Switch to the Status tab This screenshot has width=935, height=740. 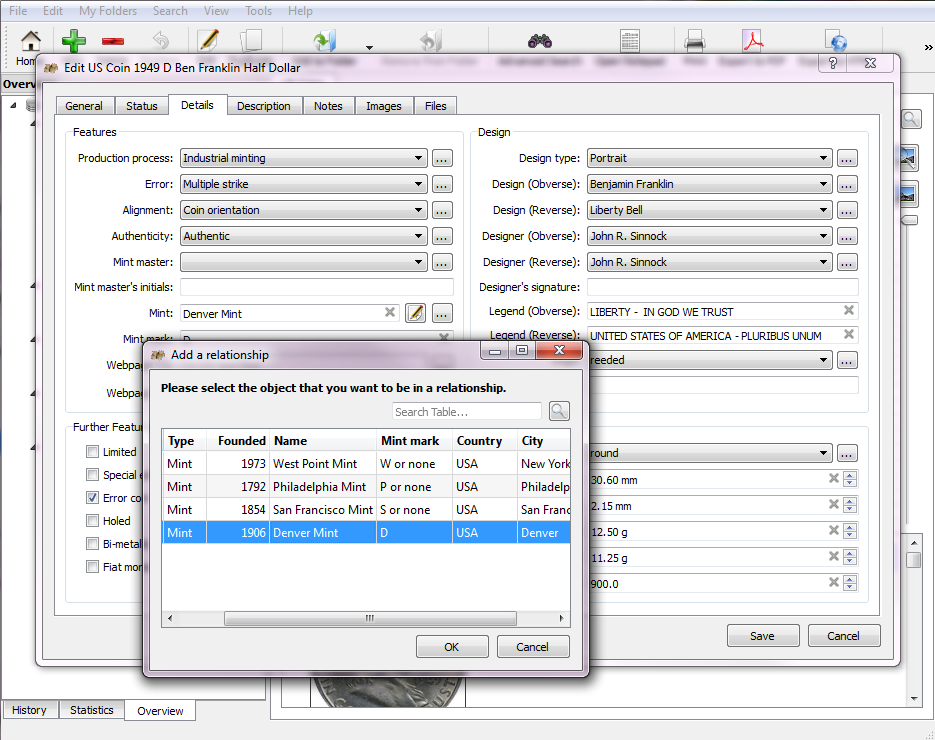(142, 106)
